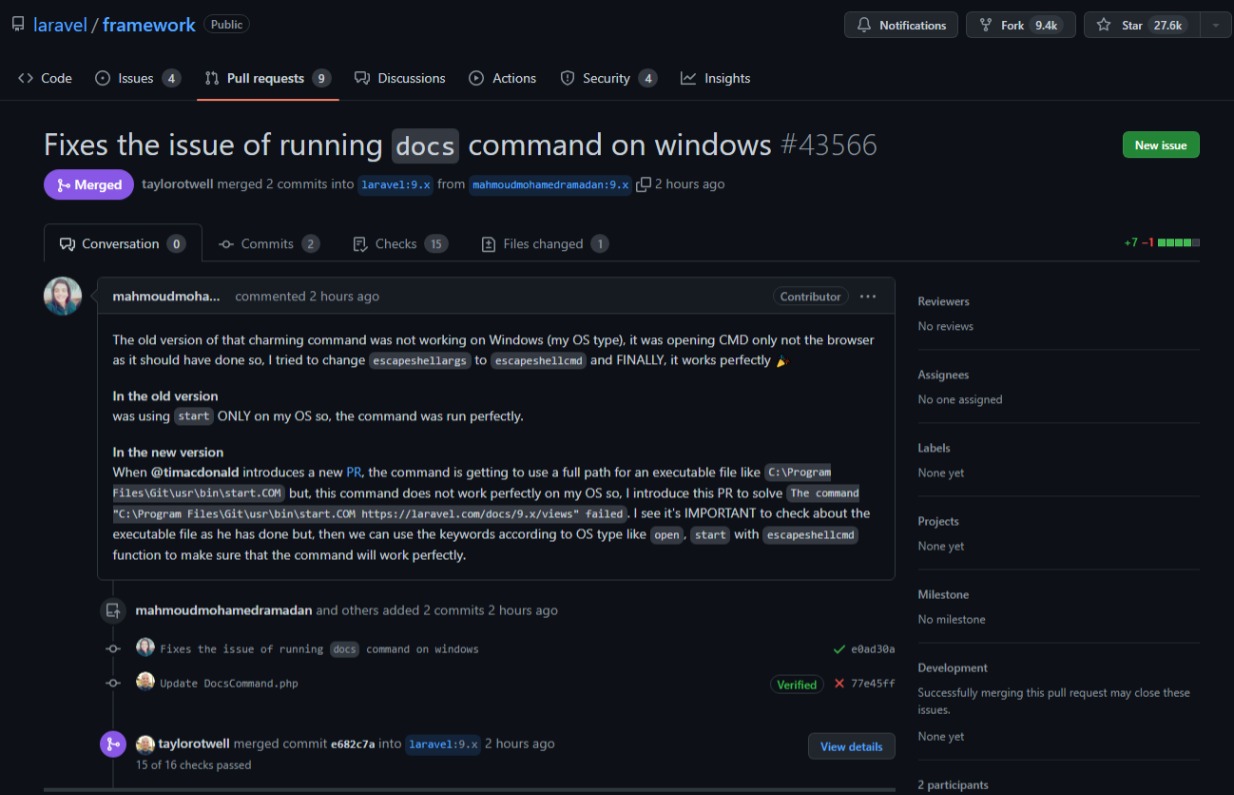Image resolution: width=1234 pixels, height=795 pixels.
Task: Open the Security tab
Action: [x=608, y=78]
